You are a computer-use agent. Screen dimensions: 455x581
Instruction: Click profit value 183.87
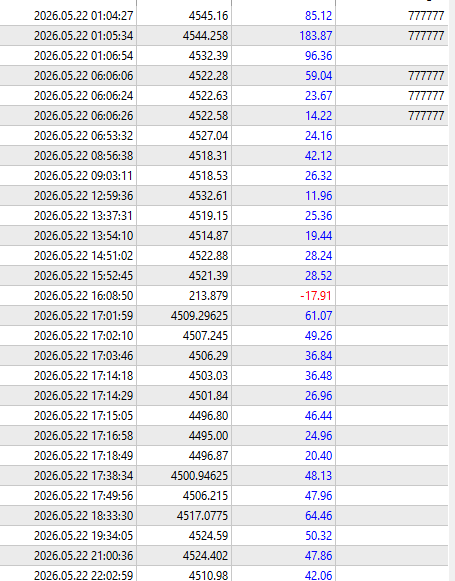316,36
